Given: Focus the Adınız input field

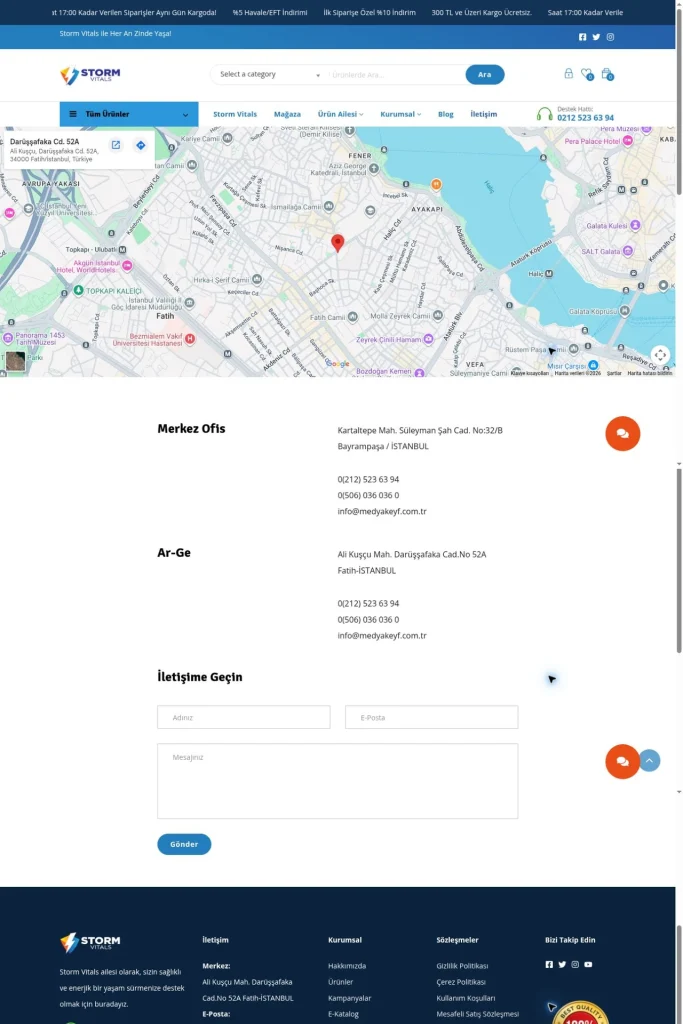Looking at the screenshot, I should [x=244, y=717].
